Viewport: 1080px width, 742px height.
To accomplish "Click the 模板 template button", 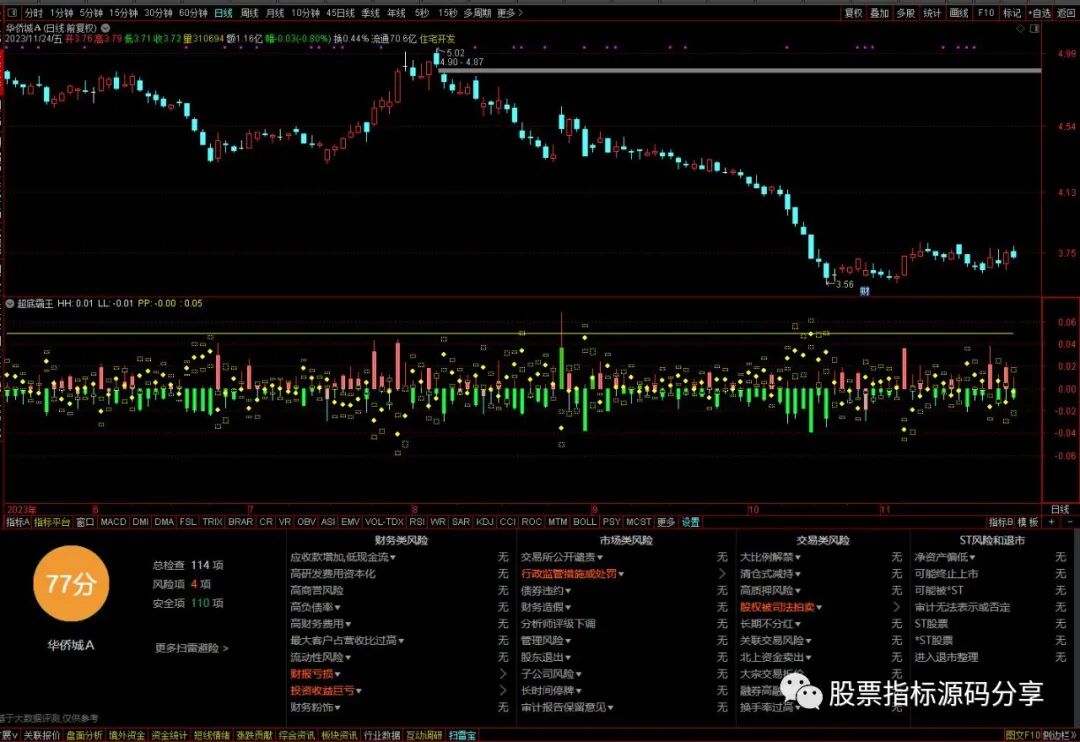I will pyautogui.click(x=1028, y=522).
